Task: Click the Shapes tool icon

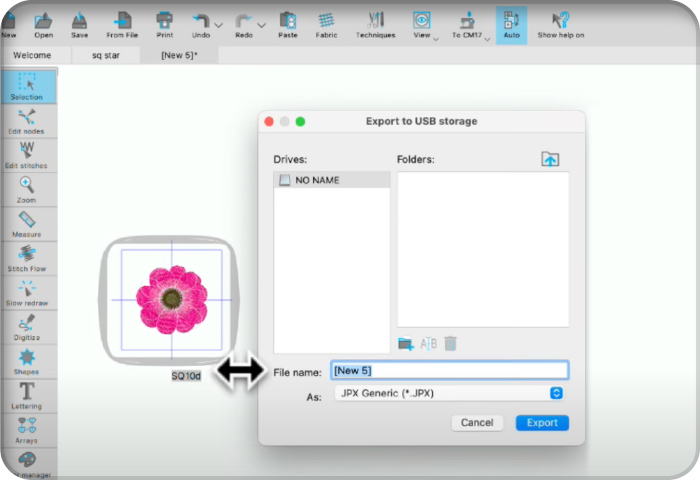Action: [x=27, y=361]
